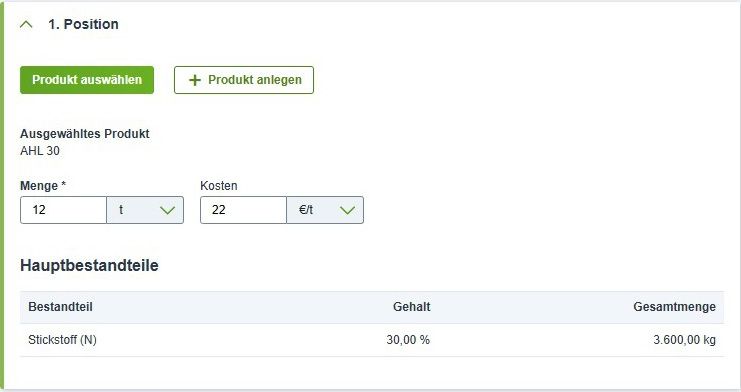Screen dimensions: 741x392
Task: Focus the Kosten input containing 22
Action: 243,210
